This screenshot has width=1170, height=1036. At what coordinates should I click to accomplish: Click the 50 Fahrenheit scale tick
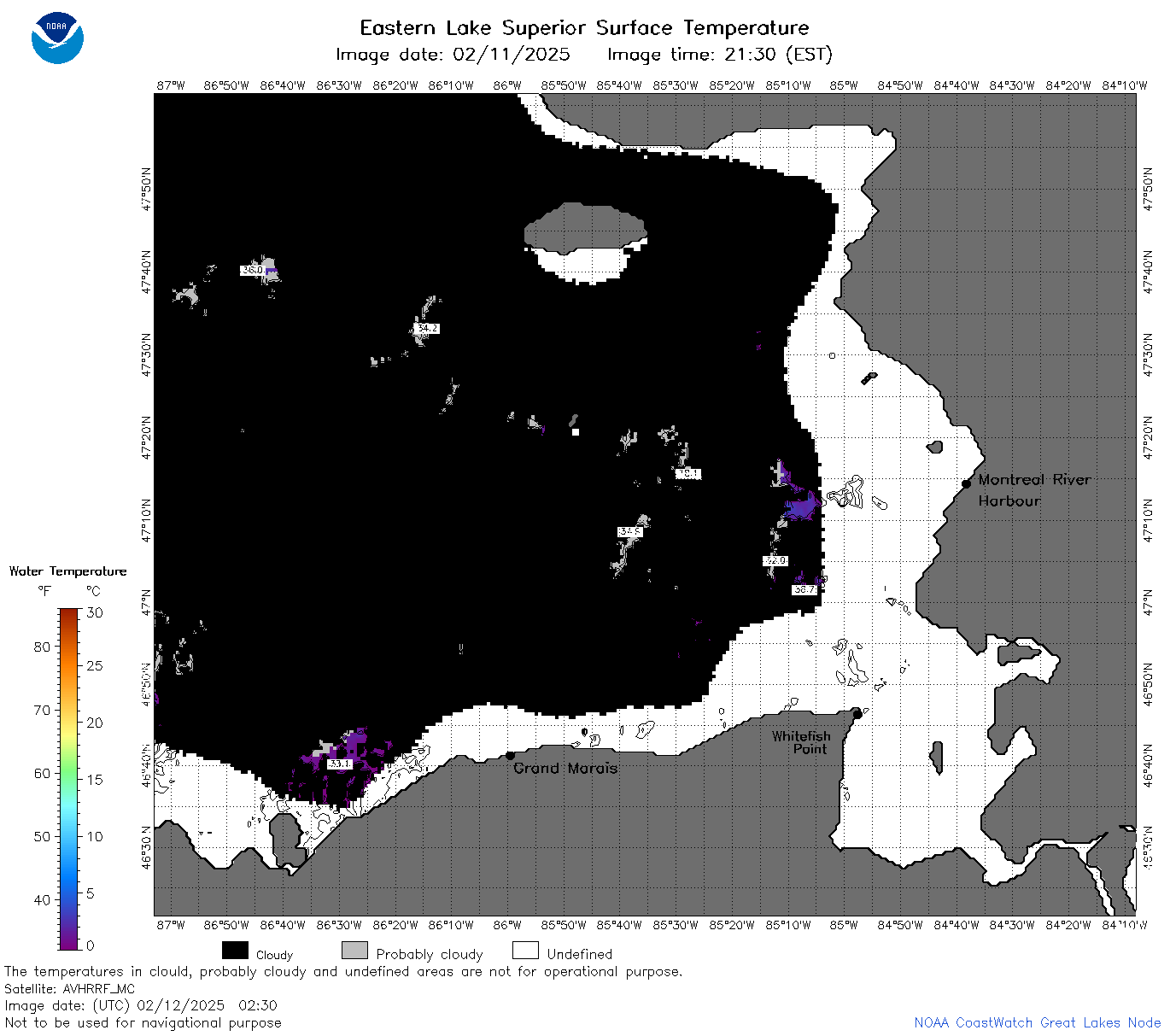pyautogui.click(x=42, y=836)
